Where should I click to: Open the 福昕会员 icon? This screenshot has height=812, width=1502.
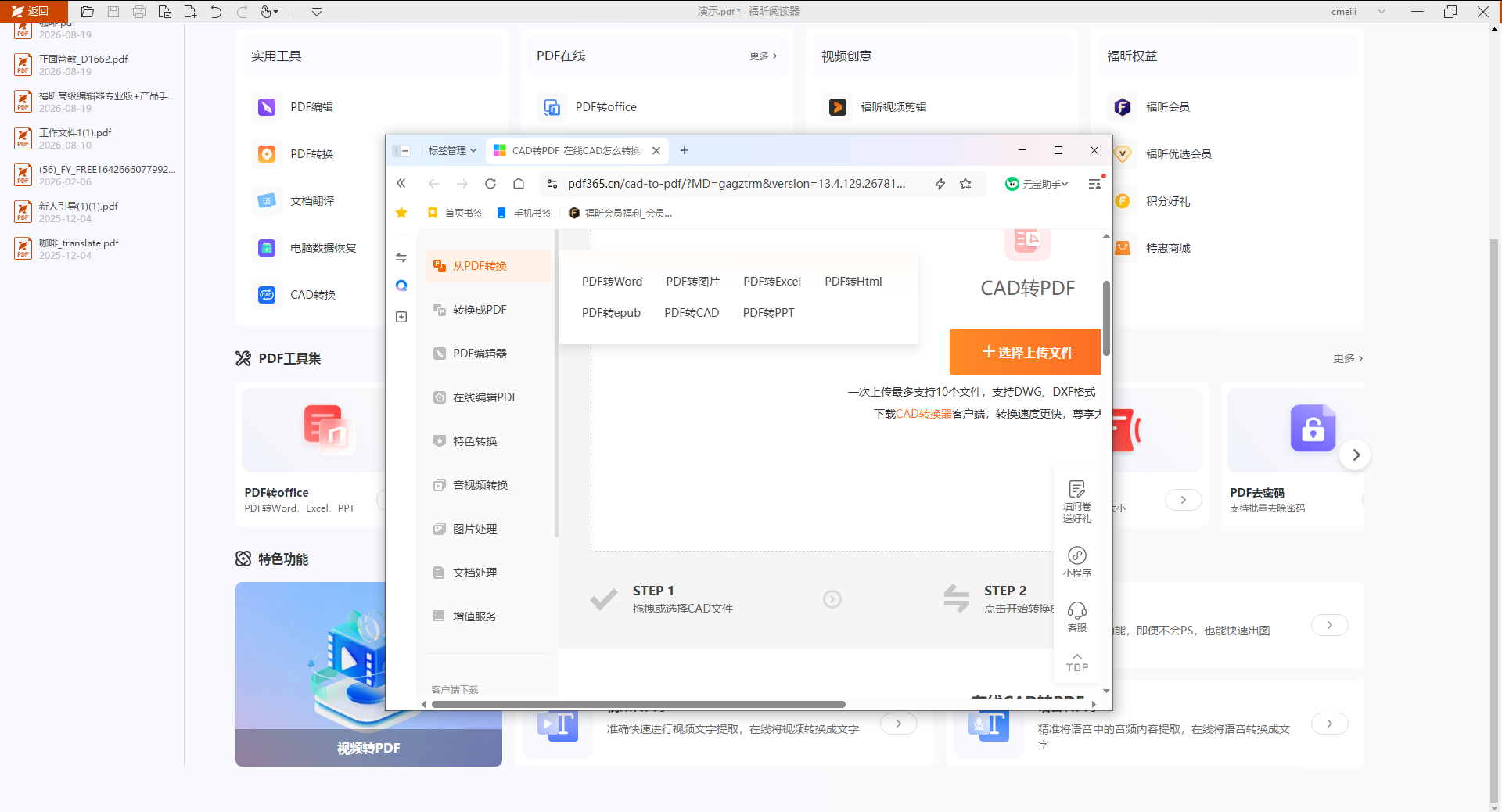[1123, 107]
